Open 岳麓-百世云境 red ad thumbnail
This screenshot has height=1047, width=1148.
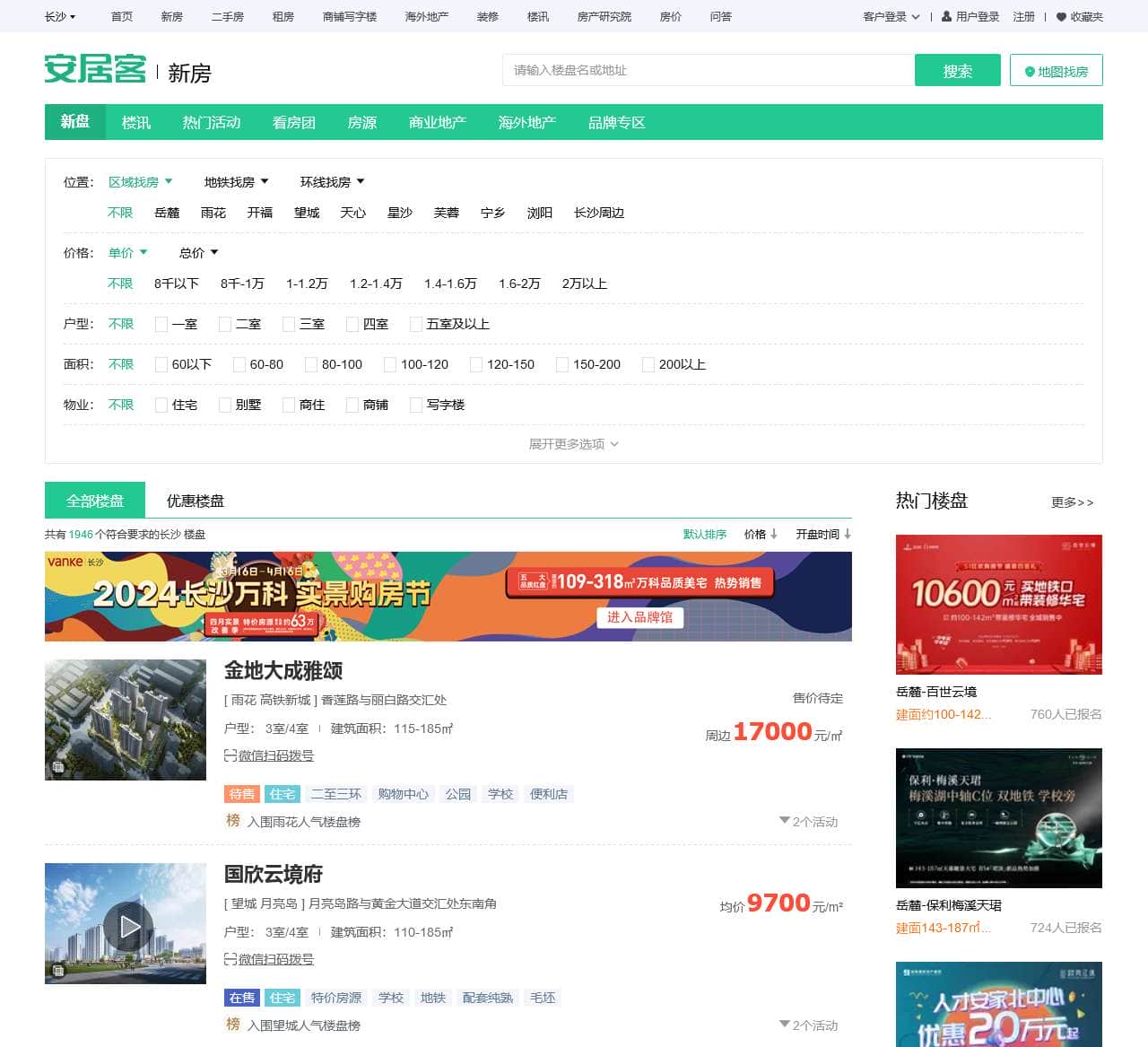(999, 604)
